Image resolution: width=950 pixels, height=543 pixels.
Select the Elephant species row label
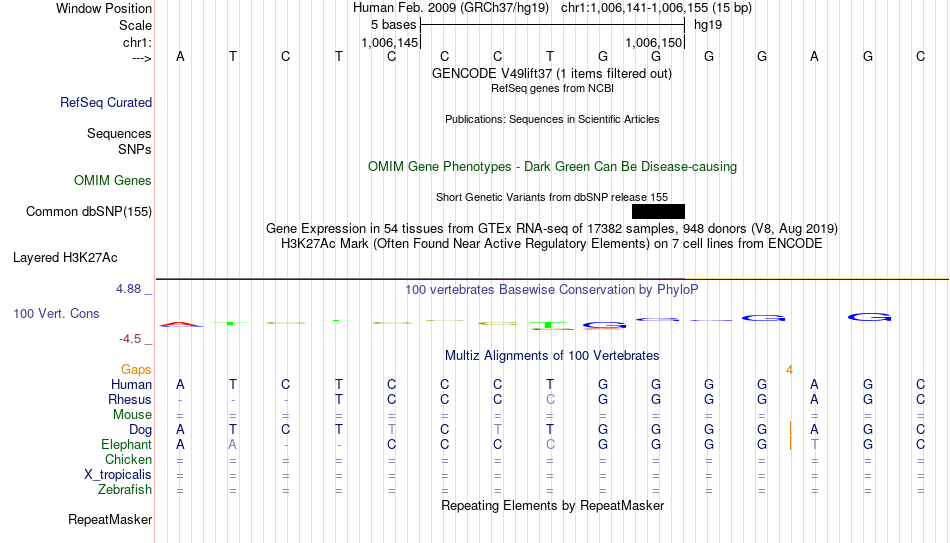pos(126,444)
